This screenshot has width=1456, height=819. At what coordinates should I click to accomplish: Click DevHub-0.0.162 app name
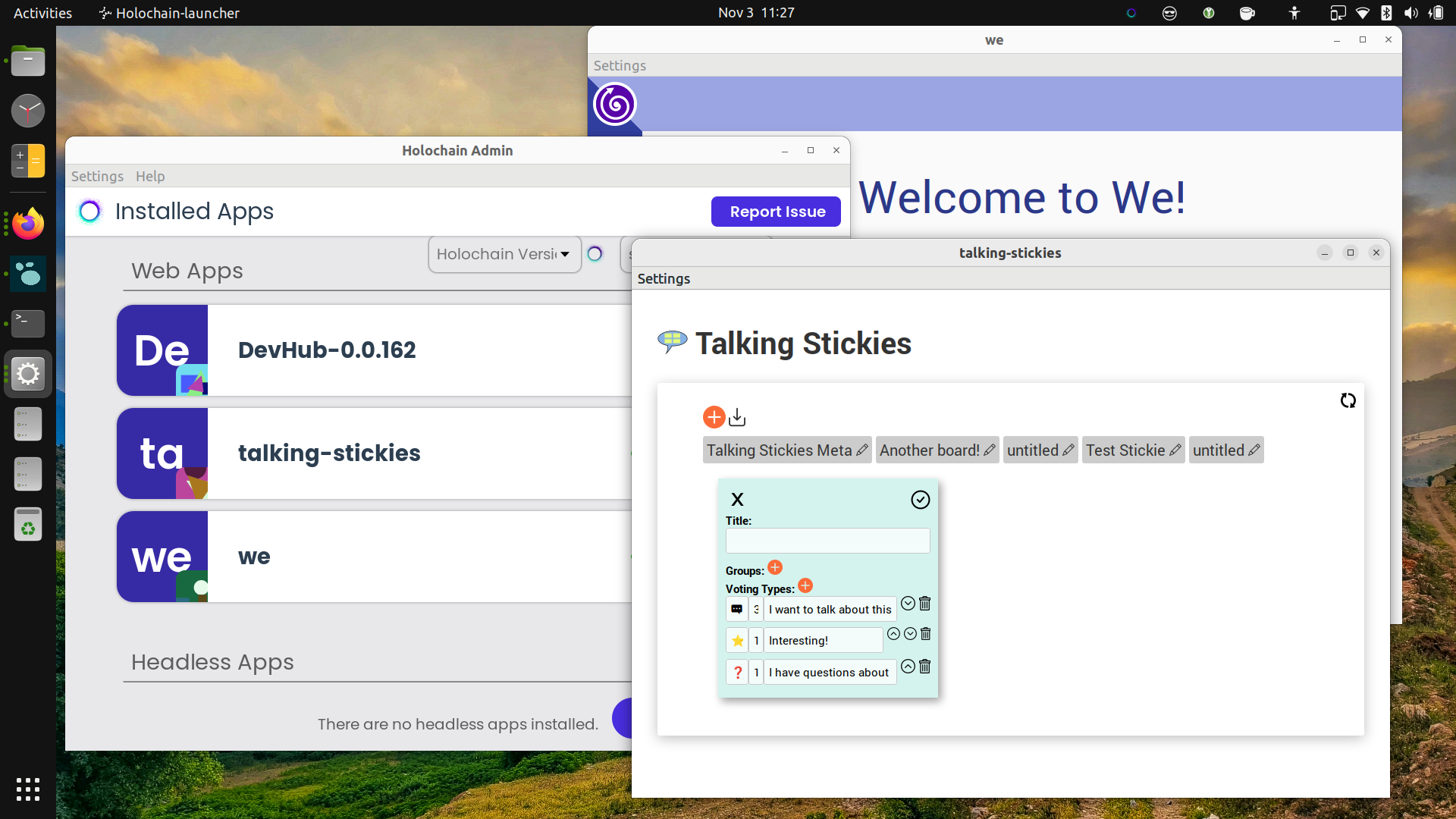(327, 350)
